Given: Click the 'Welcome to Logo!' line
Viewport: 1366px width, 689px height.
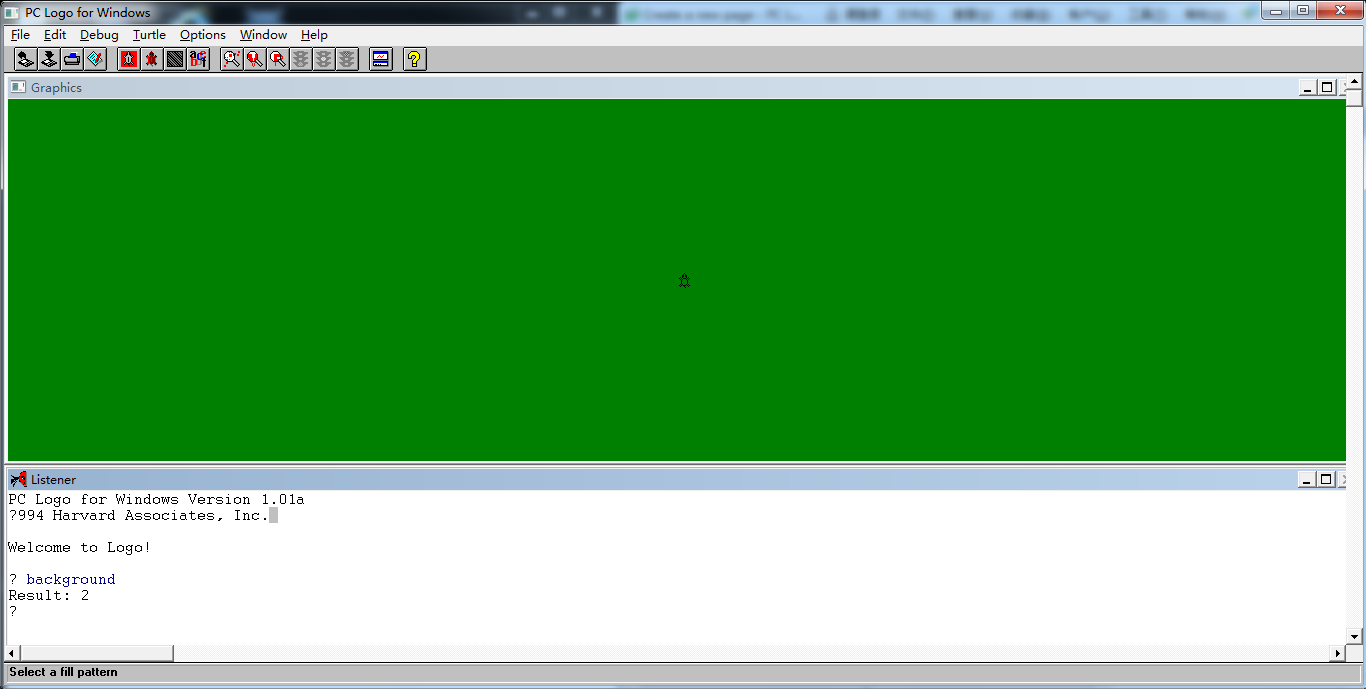Looking at the screenshot, I should 79,547.
